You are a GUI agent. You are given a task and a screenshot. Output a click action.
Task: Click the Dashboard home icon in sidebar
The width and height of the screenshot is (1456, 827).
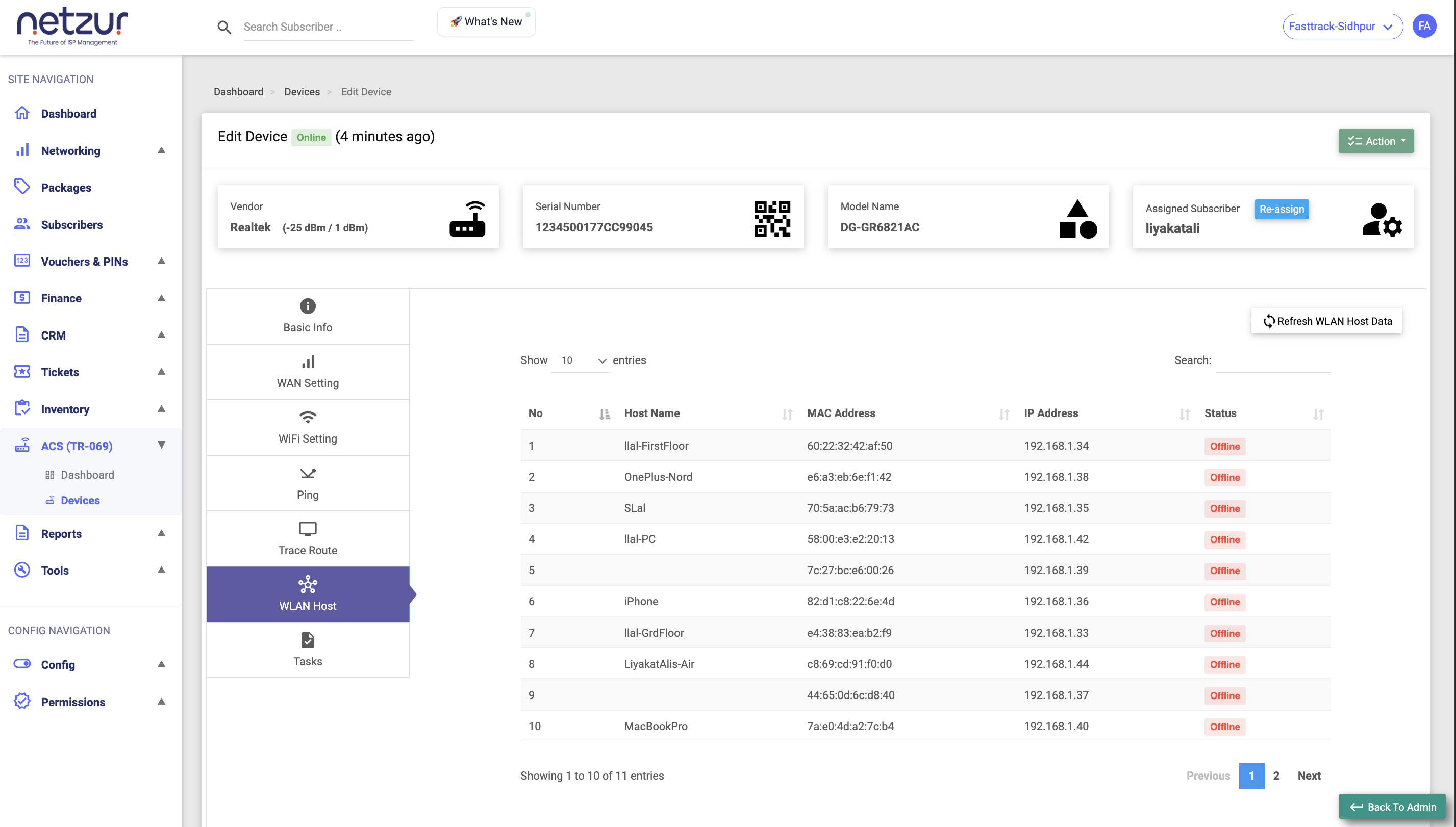pyautogui.click(x=22, y=113)
